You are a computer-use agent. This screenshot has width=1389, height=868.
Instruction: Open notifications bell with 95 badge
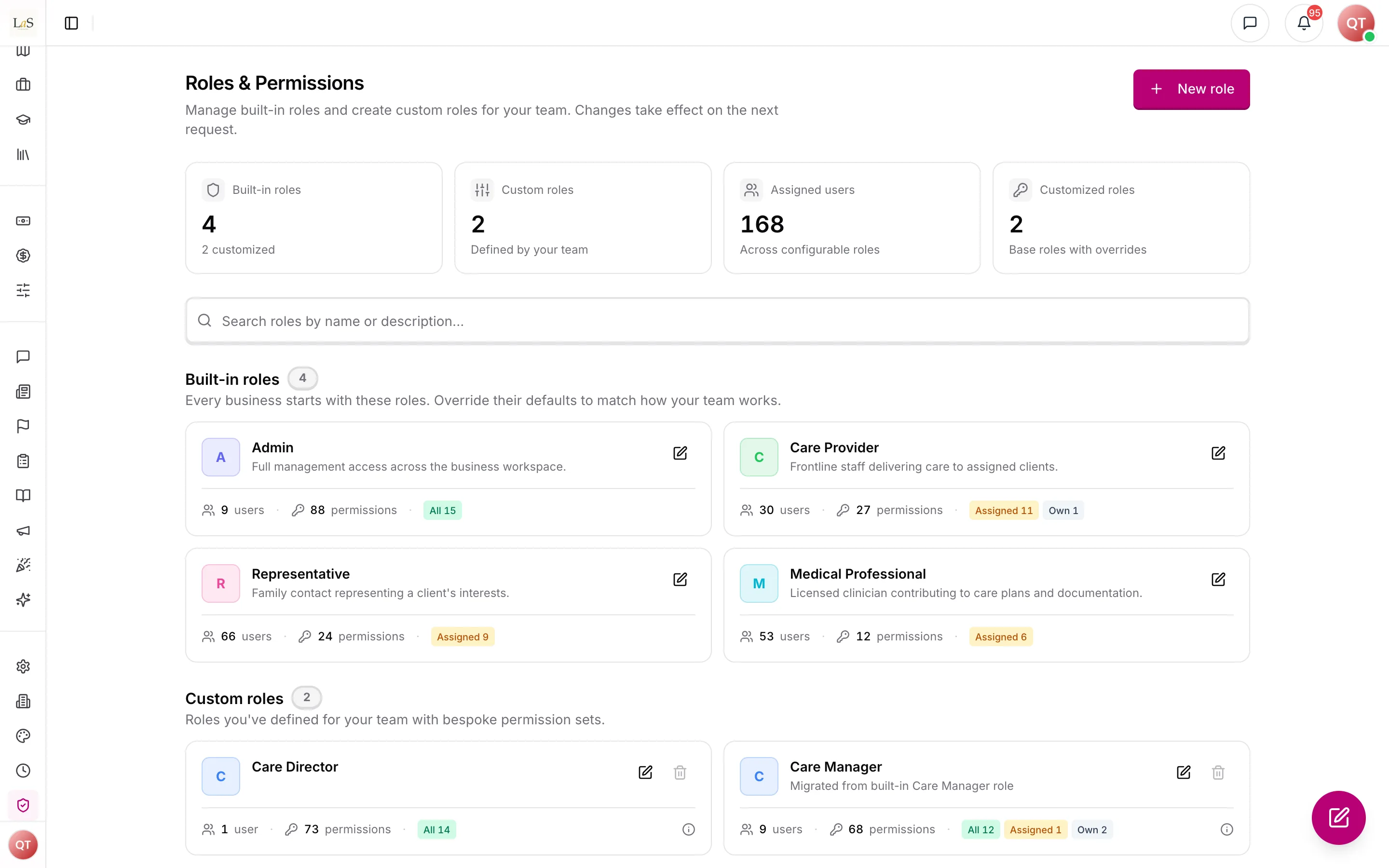(1304, 23)
